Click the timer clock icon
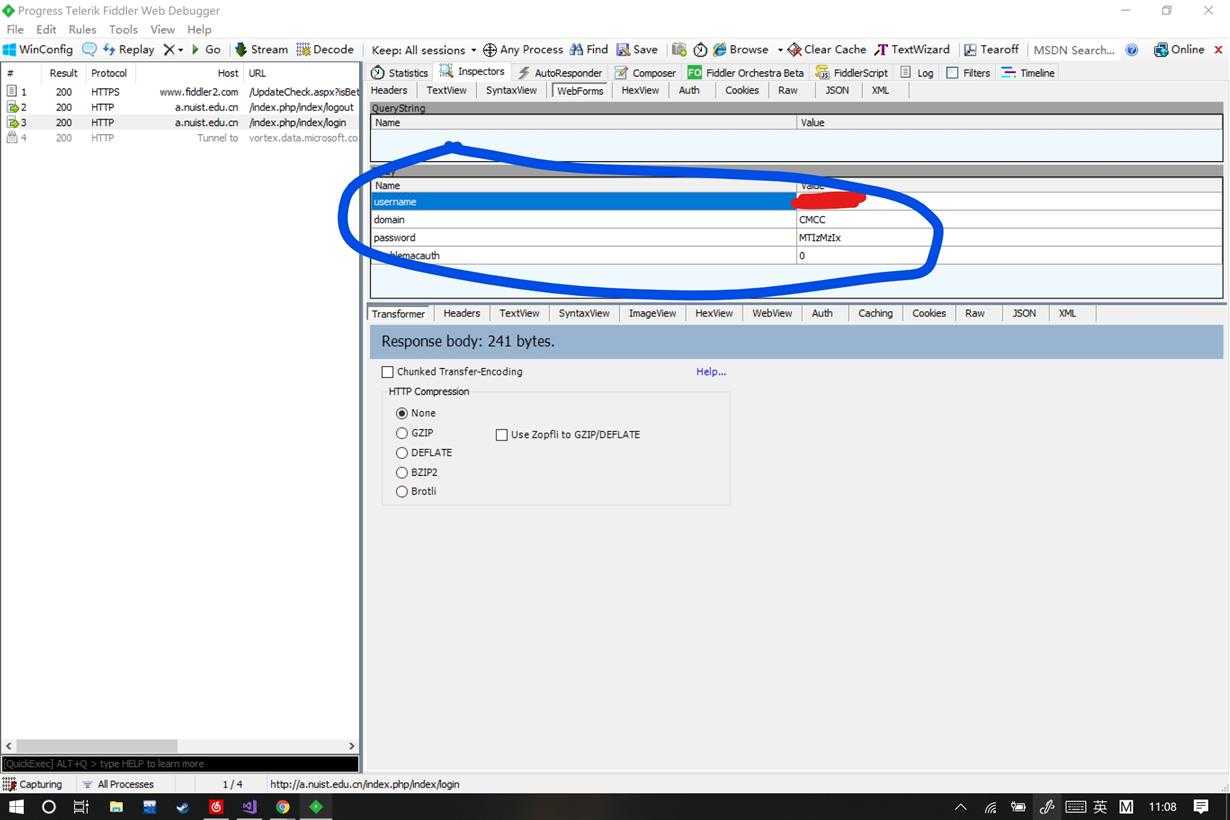Viewport: 1230px width, 820px height. coord(700,49)
